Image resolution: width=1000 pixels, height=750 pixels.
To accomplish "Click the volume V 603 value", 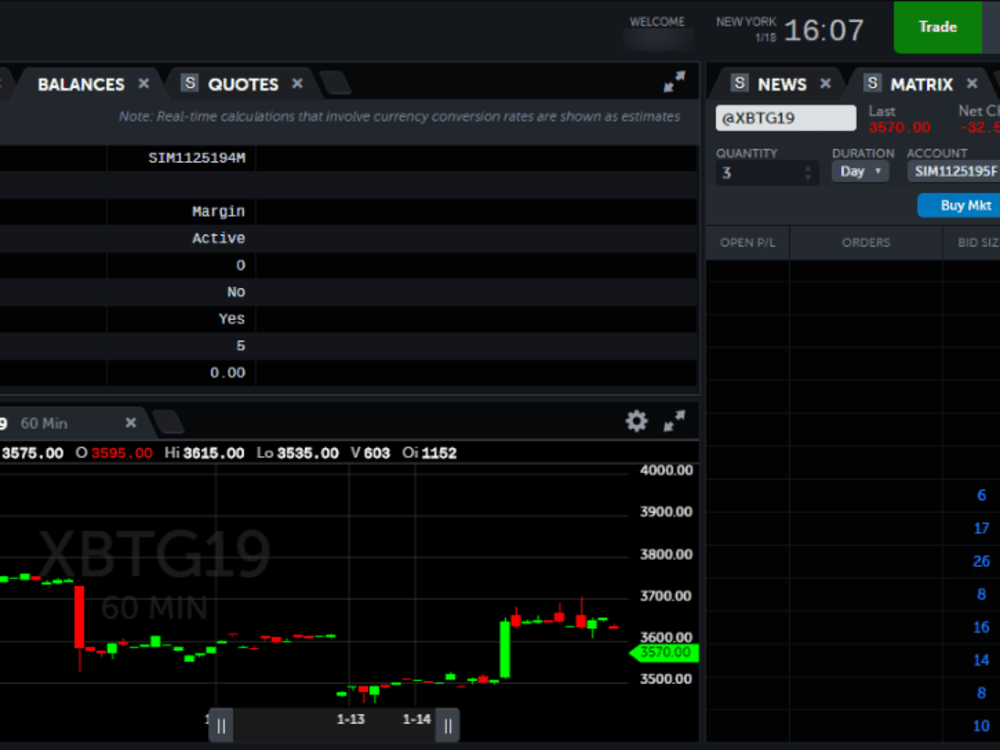I will pyautogui.click(x=371, y=453).
